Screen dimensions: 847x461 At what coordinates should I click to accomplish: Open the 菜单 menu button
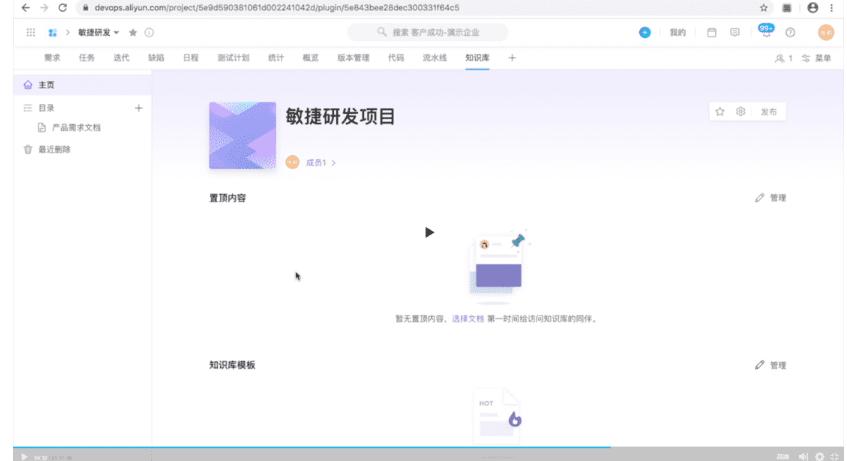pyautogui.click(x=816, y=58)
